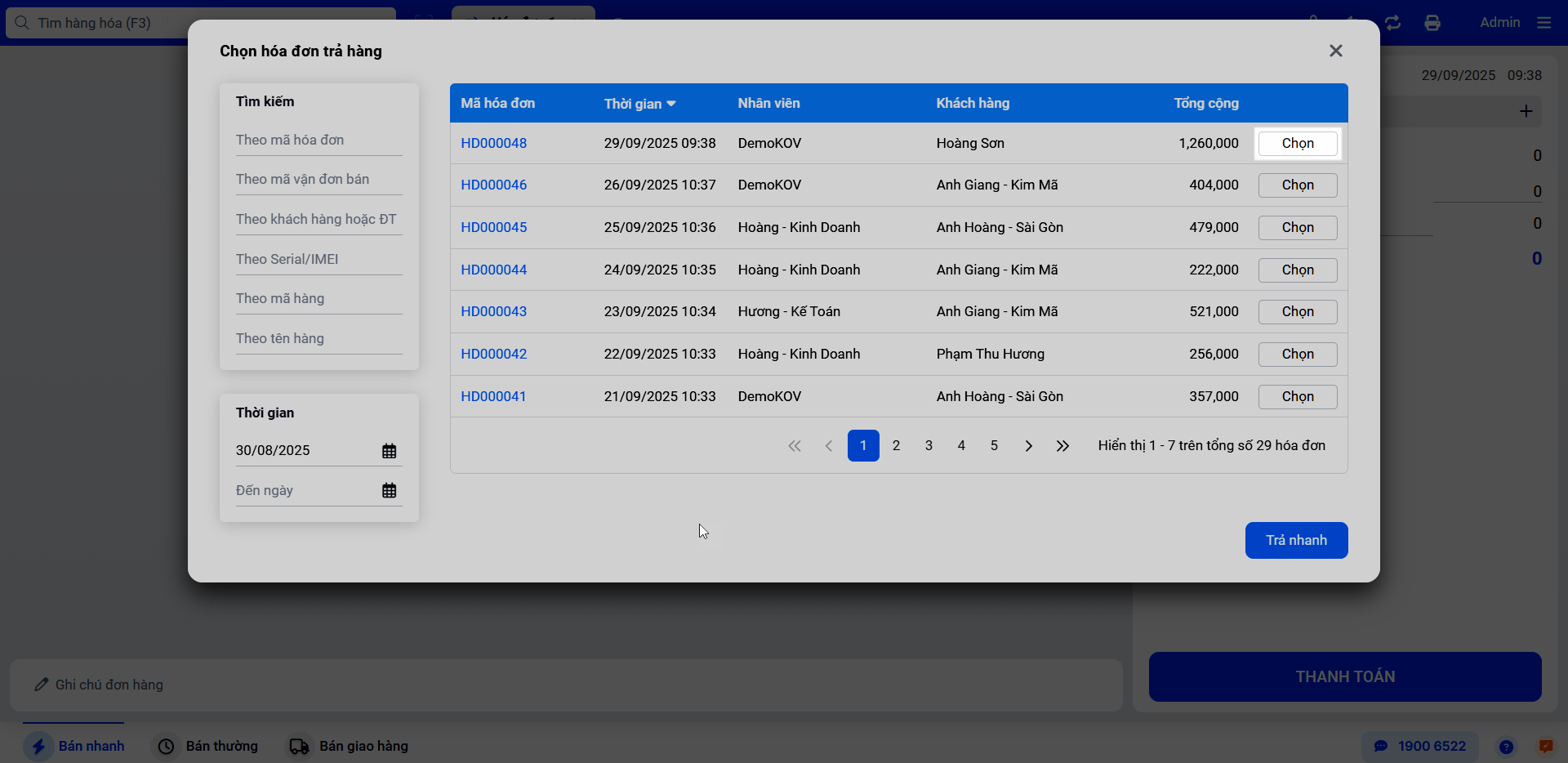
Task: Click the sync refresh icon in top bar
Action: 1392,23
